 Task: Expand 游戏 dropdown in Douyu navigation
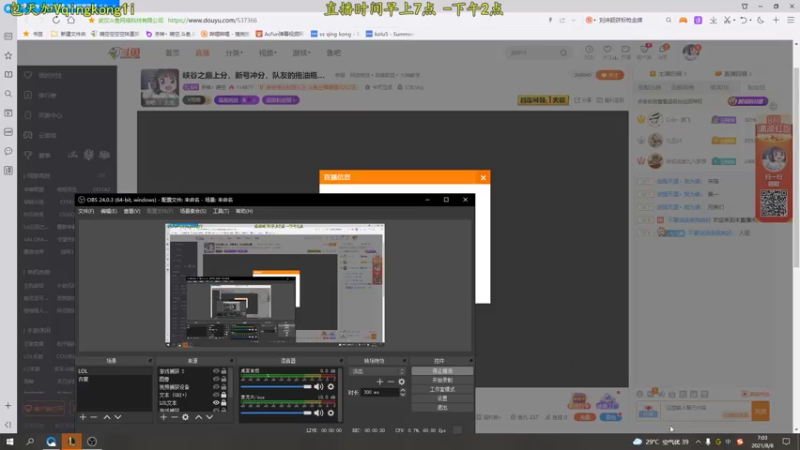301,53
